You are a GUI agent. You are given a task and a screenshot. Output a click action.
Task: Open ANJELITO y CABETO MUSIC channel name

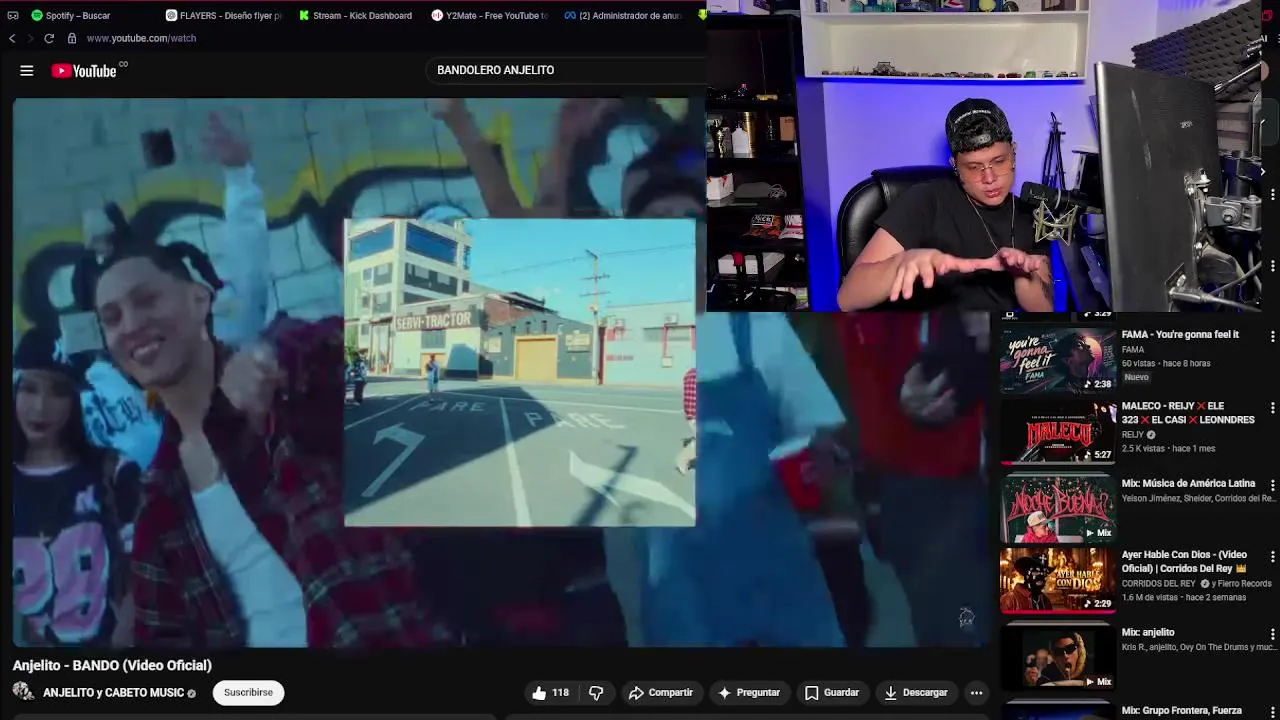pyautogui.click(x=113, y=692)
